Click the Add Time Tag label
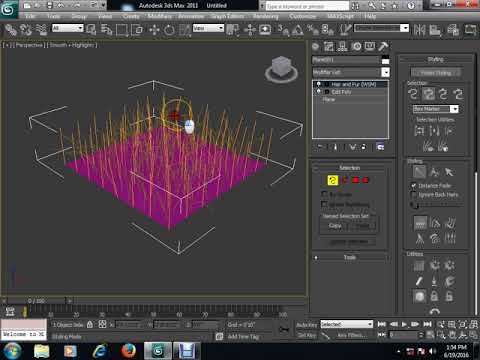480x360 pixels. tap(243, 337)
